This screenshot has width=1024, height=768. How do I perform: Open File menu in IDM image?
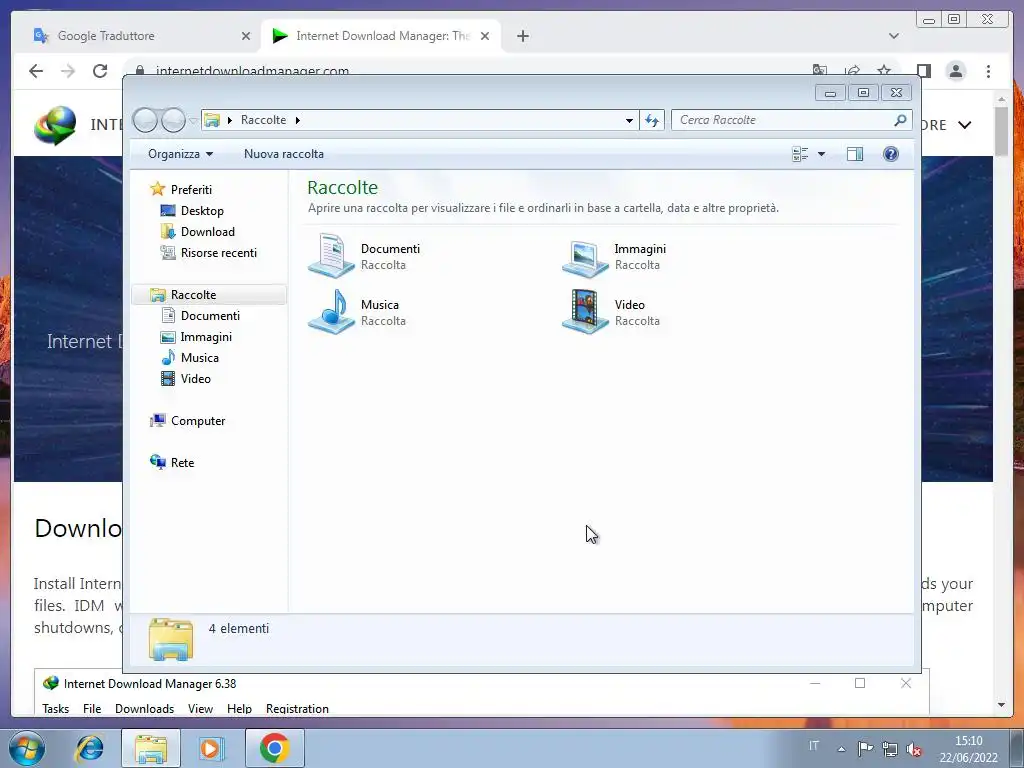(92, 709)
